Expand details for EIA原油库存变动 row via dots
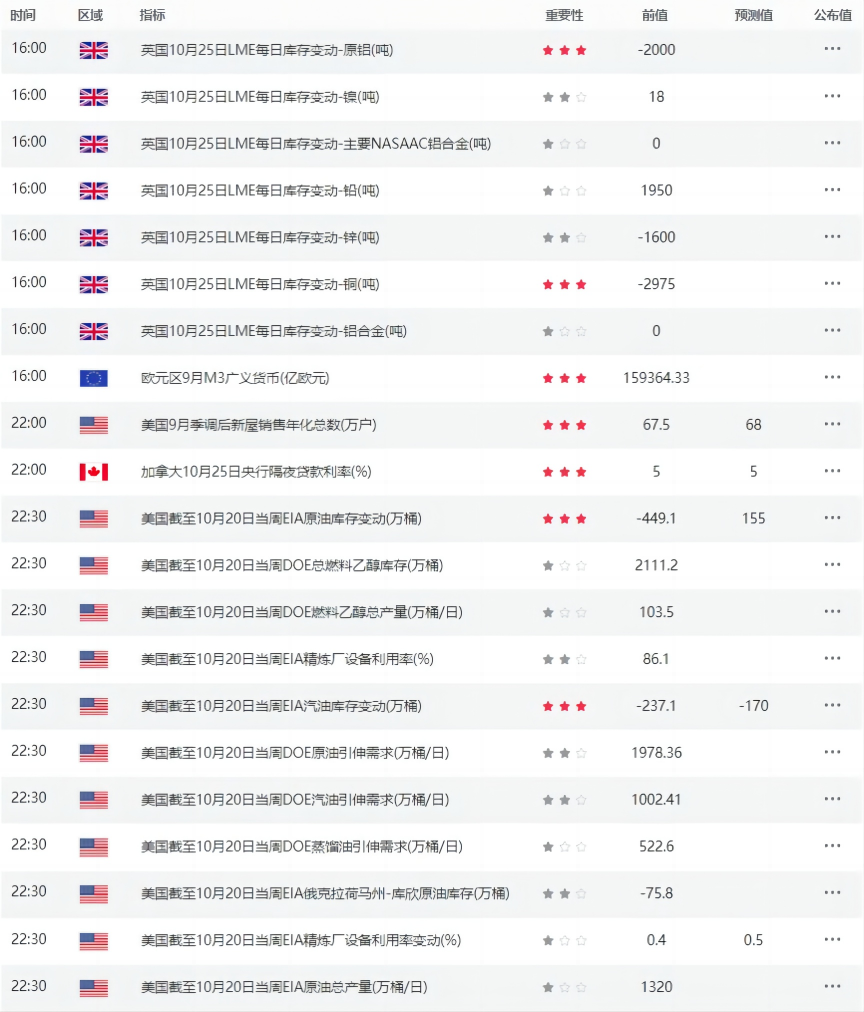Viewport: 864px width, 1012px height. click(x=832, y=518)
